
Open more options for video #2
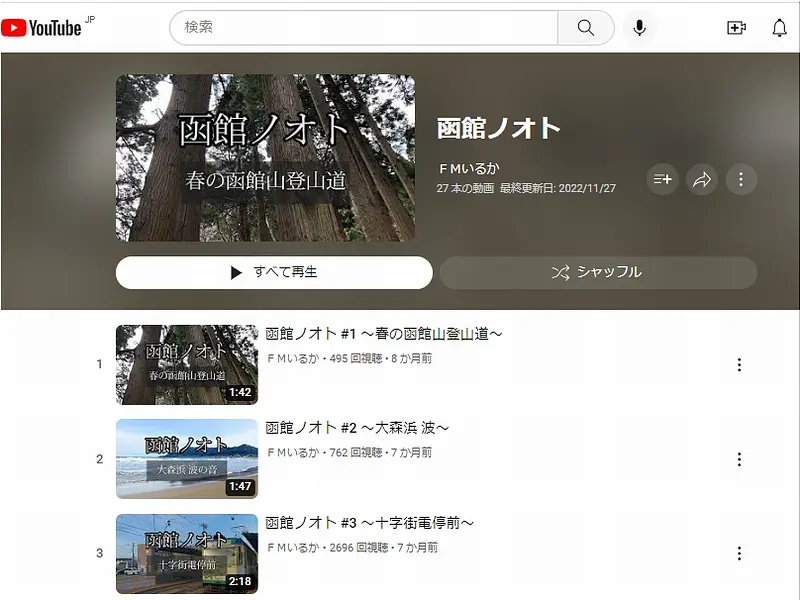tap(739, 459)
